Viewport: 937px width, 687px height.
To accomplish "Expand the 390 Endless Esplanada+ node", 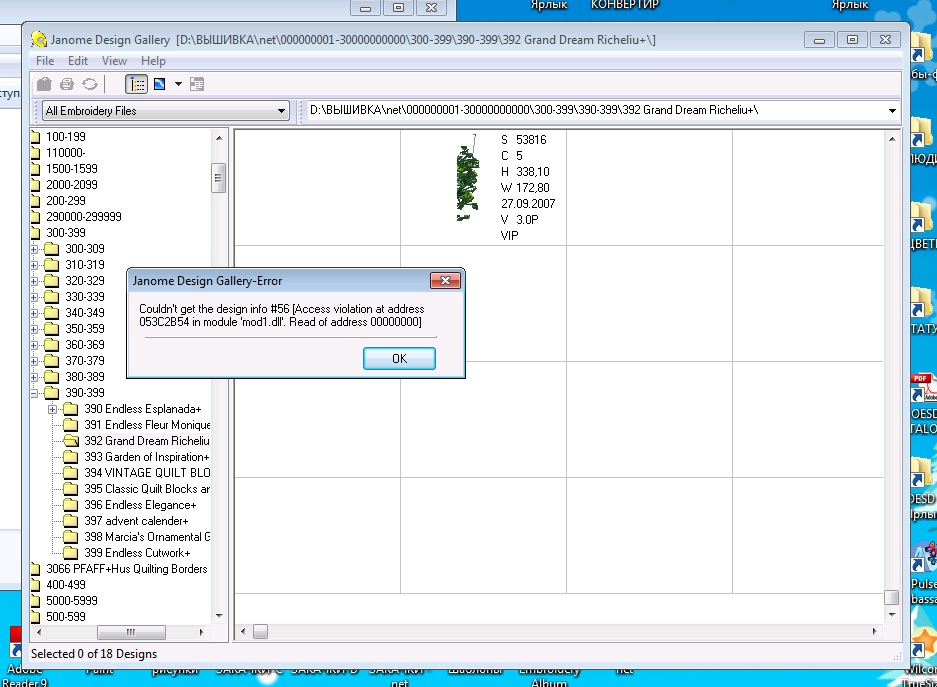I will coord(53,409).
